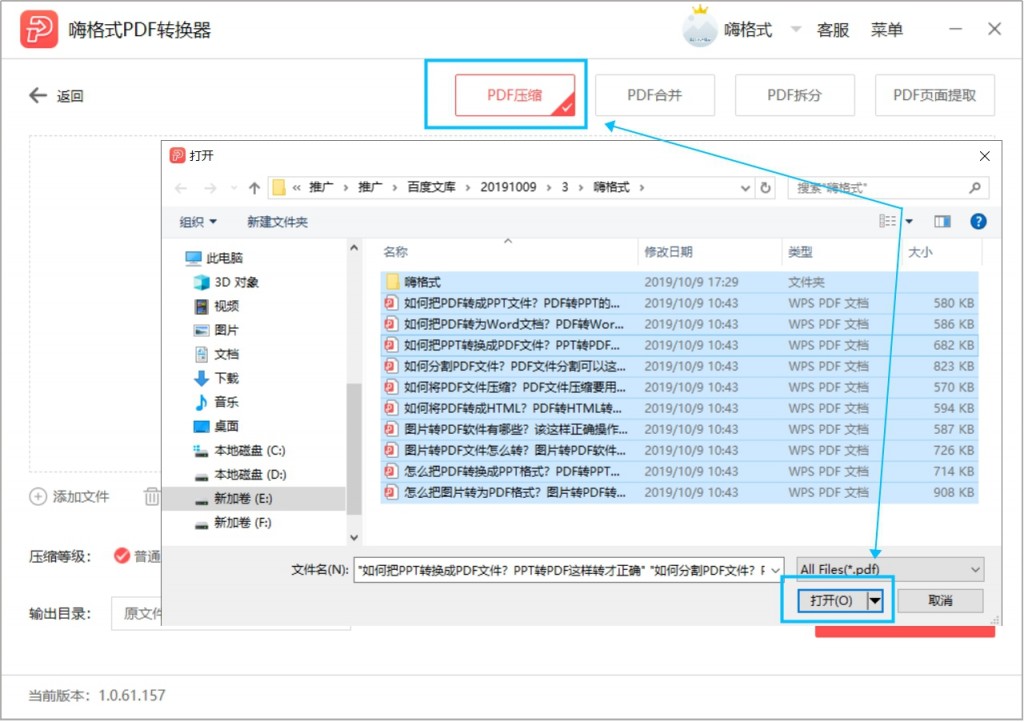Click the user avatar with crown
The image size is (1024, 722).
point(699,28)
